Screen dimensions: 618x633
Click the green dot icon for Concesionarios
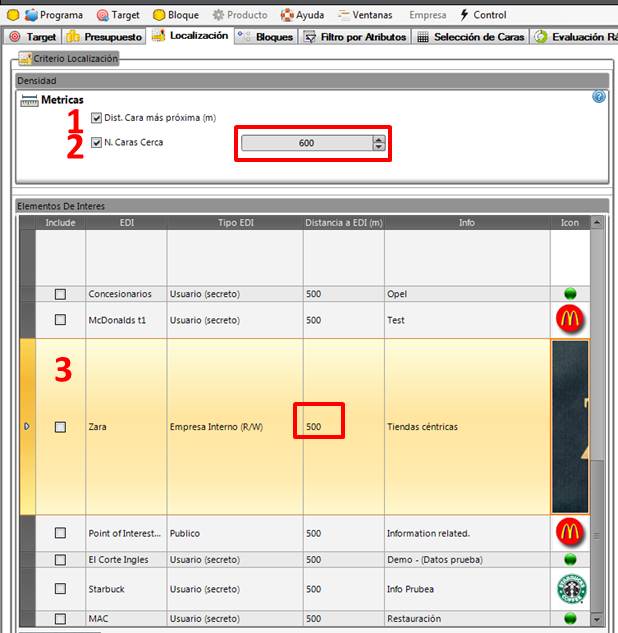pyautogui.click(x=570, y=294)
